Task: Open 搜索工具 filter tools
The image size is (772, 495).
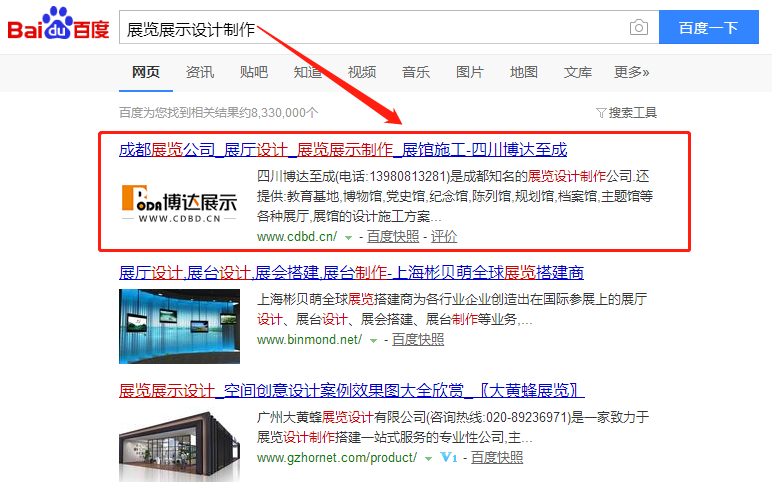Action: click(x=626, y=112)
